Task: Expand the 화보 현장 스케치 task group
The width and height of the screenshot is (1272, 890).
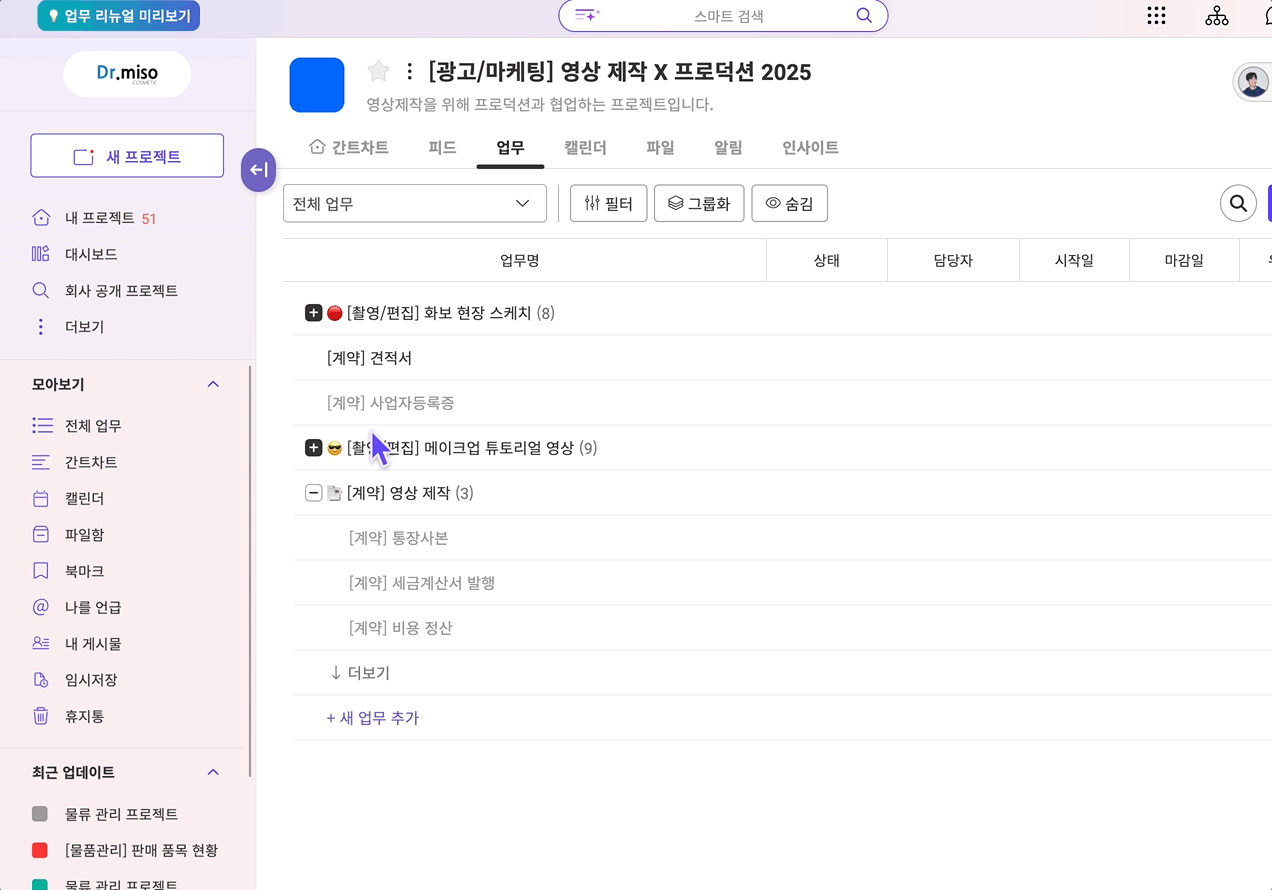Action: point(313,313)
